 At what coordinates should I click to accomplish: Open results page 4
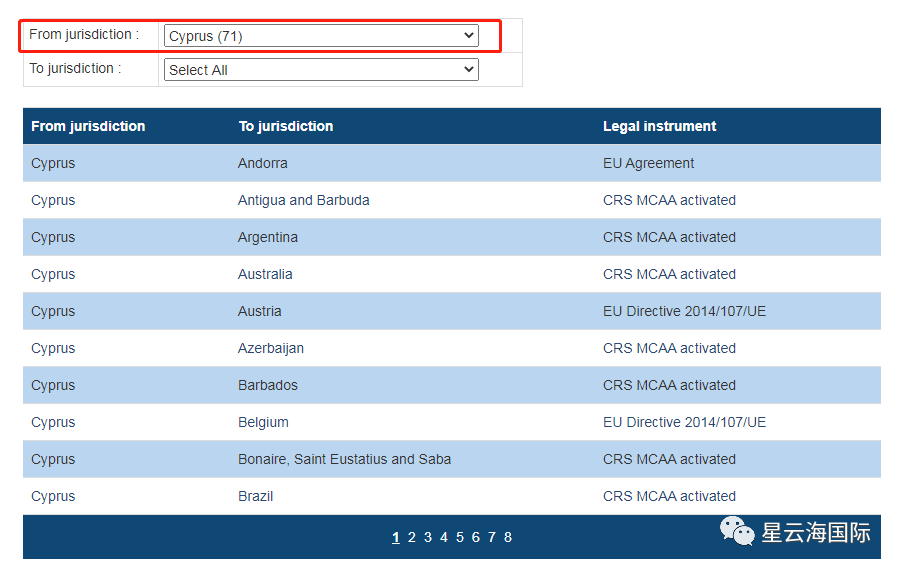point(443,537)
